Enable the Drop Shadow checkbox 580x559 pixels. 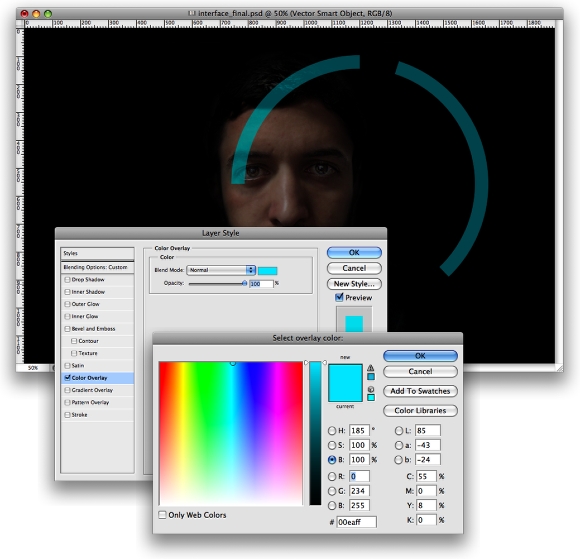(67, 280)
